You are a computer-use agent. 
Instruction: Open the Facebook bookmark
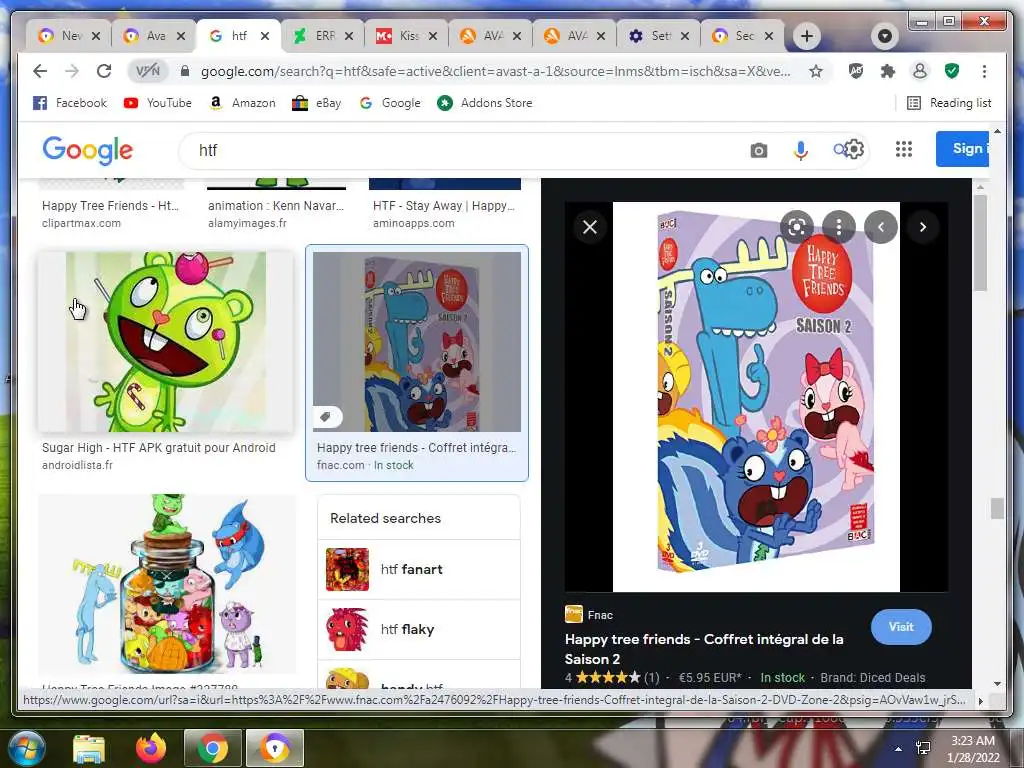coord(69,103)
